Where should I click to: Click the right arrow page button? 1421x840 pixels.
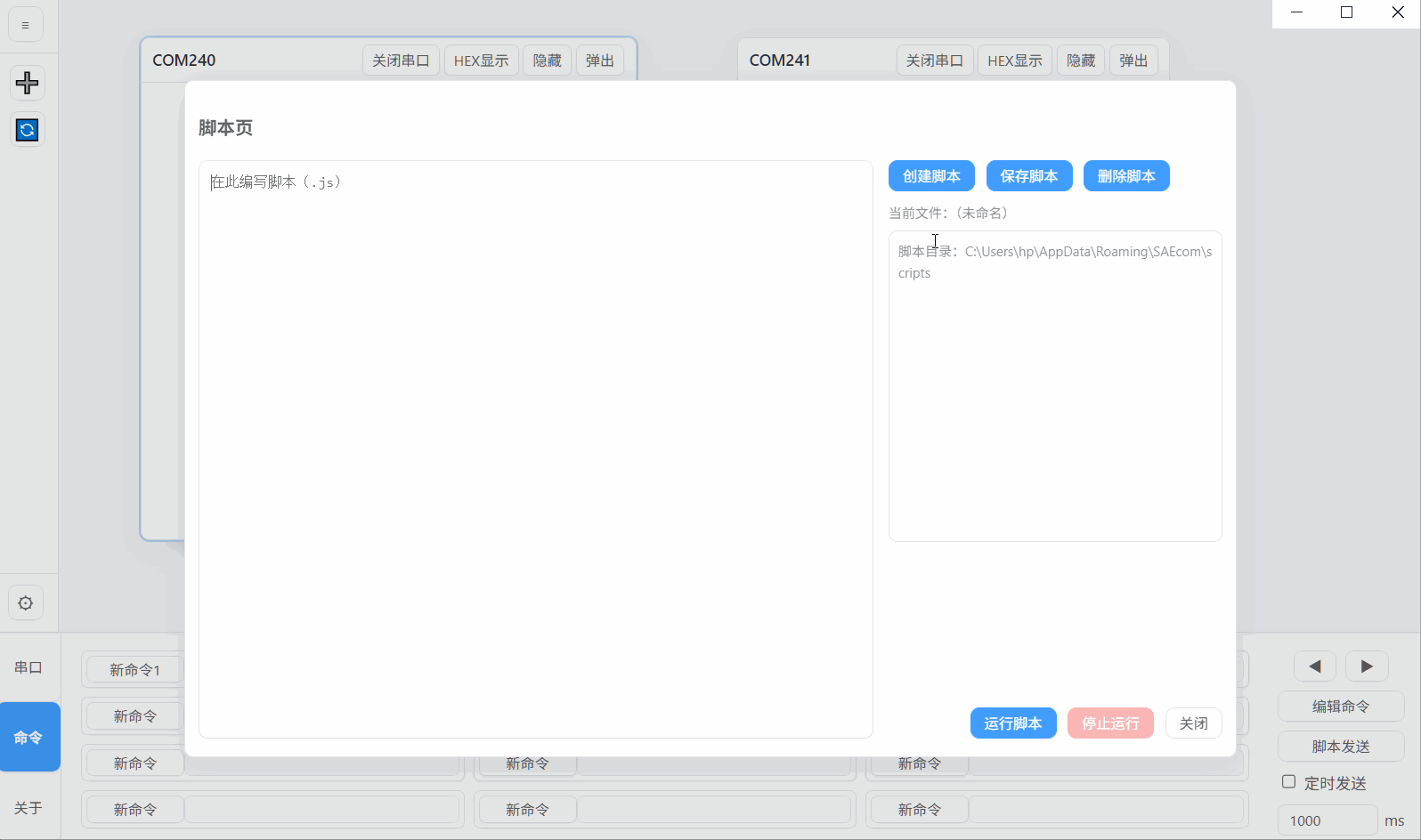1367,666
